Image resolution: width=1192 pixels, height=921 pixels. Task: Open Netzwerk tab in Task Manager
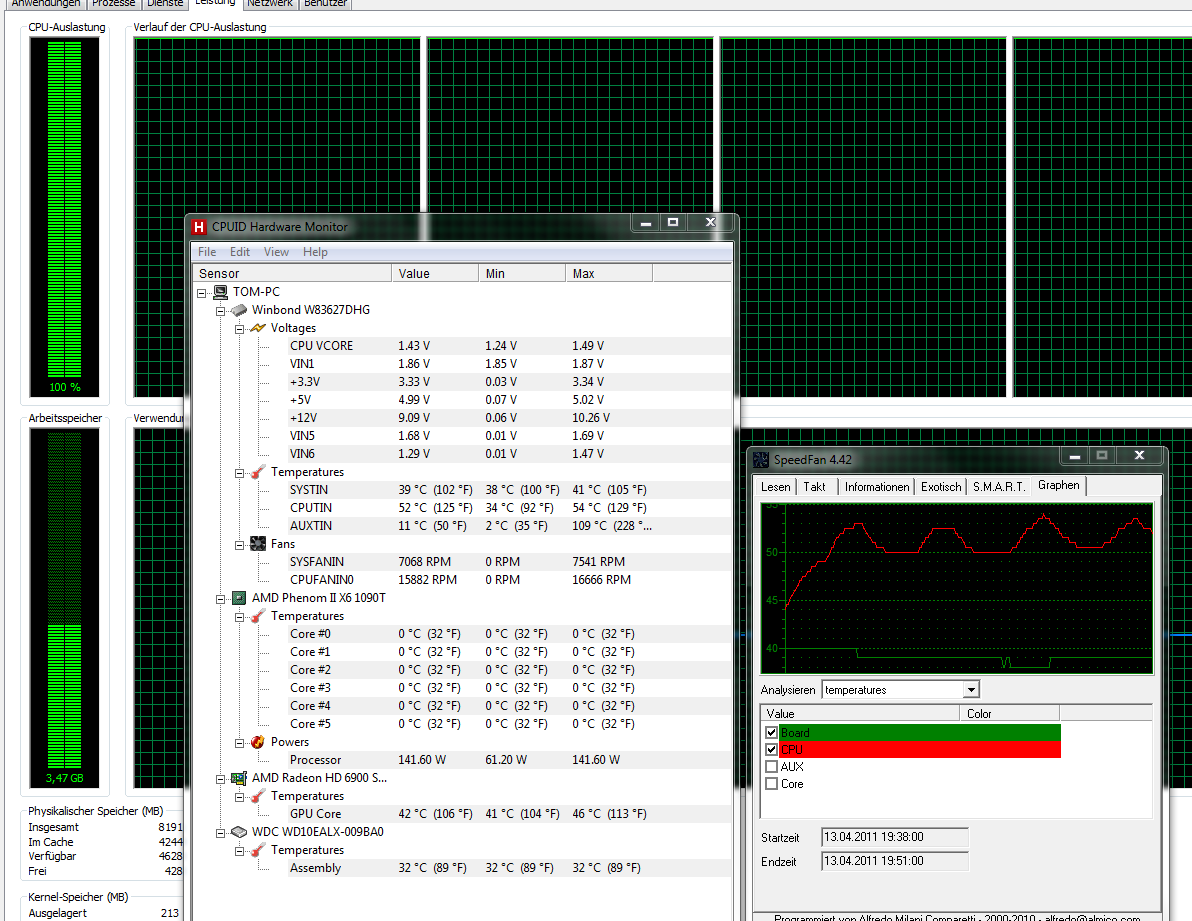point(269,4)
